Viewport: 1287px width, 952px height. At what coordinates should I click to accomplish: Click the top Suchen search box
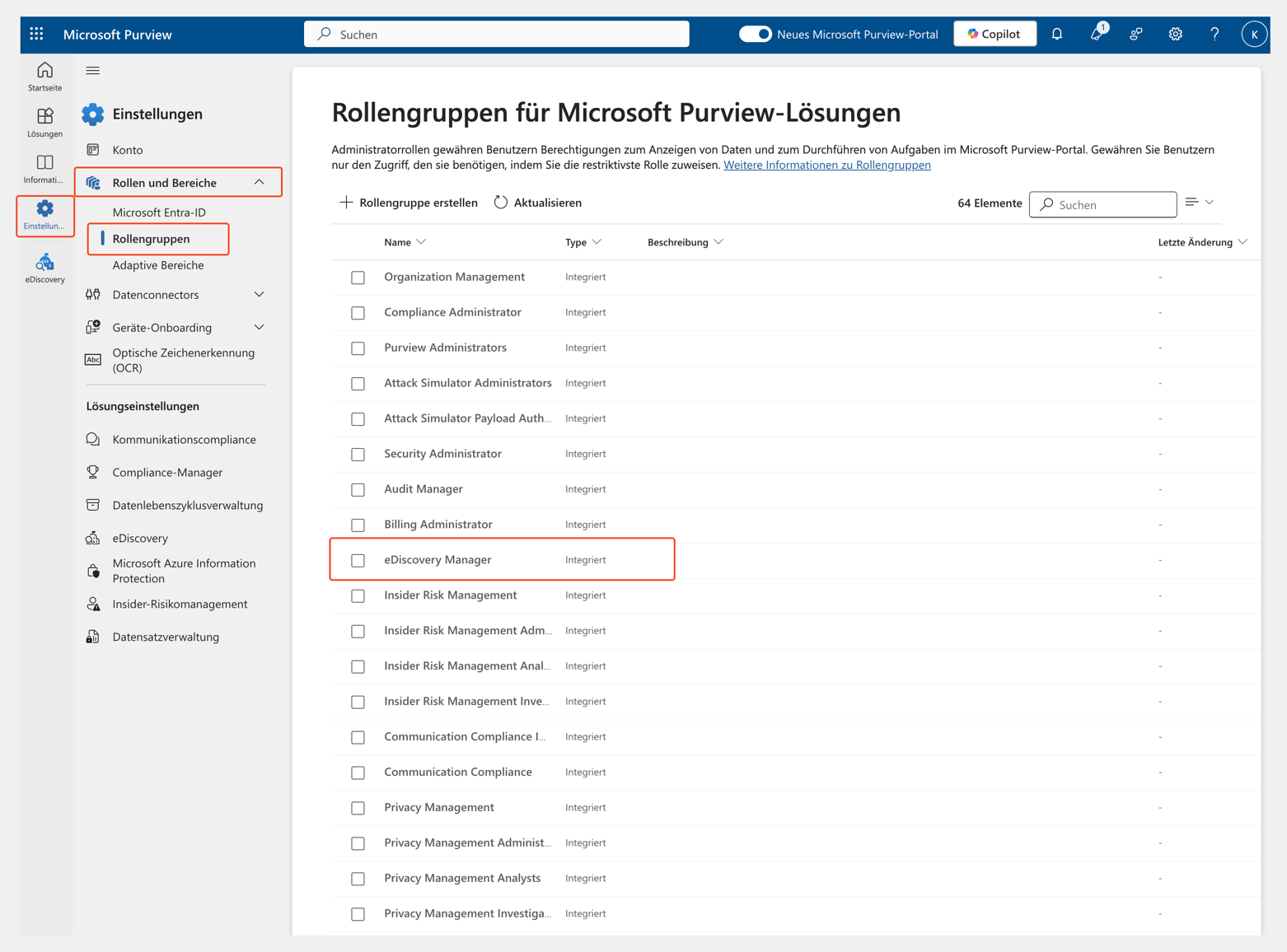(x=497, y=34)
